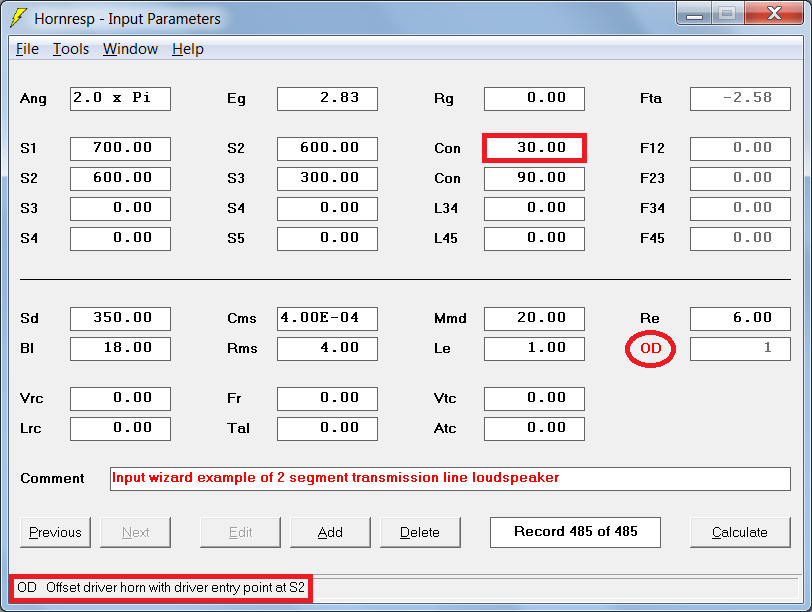Screen dimensions: 812x612
Task: Click the Previous record button
Action: tap(55, 532)
